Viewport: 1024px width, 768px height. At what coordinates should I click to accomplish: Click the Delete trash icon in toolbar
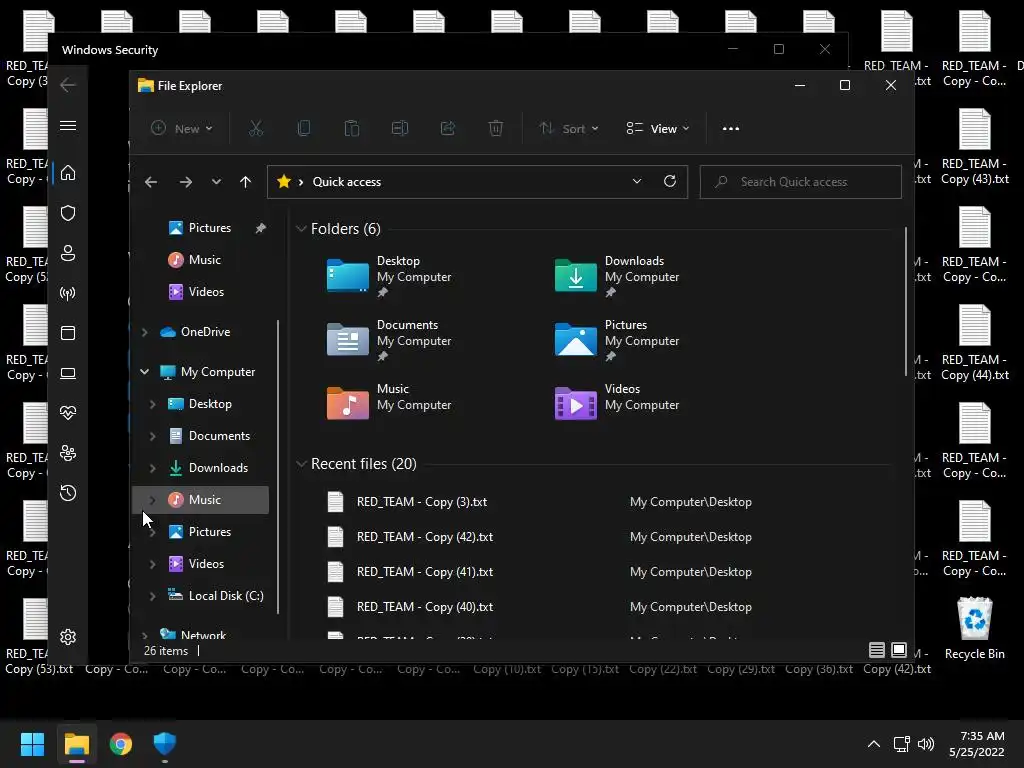pos(496,129)
